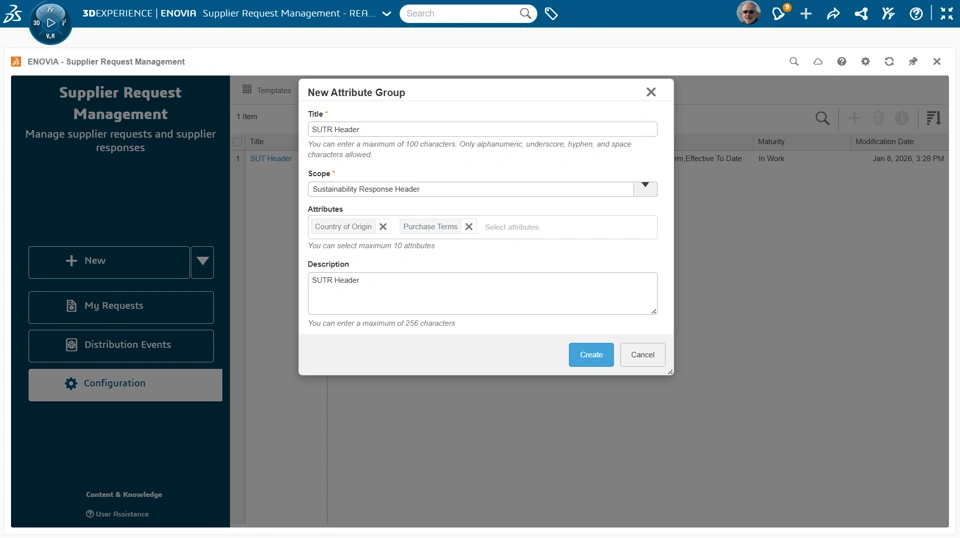Click the Jan 8, 2026, 3:28 PM cell

click(908, 159)
